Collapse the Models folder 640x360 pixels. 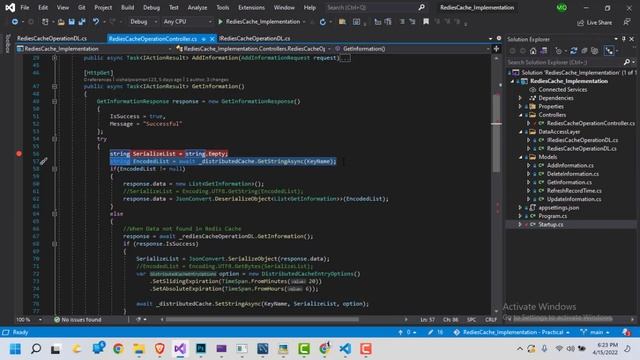coord(520,157)
